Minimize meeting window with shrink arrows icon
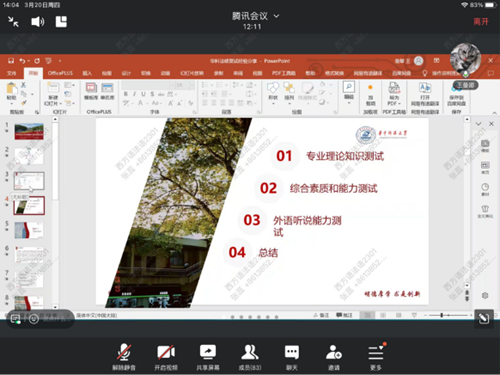 tap(13, 22)
